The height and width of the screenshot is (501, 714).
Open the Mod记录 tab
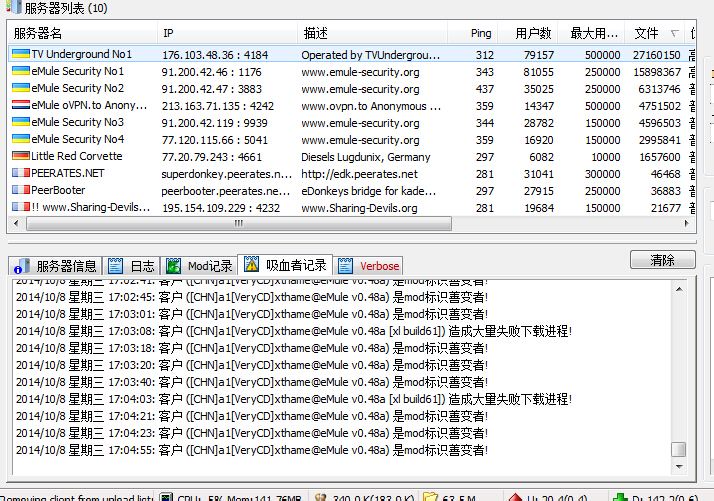pos(200,266)
